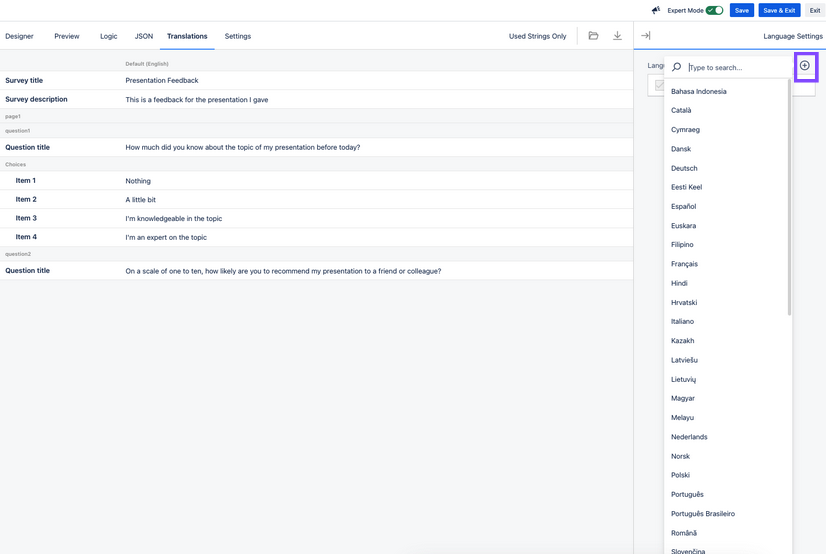
Task: Open the JSON tab
Action: tap(144, 36)
